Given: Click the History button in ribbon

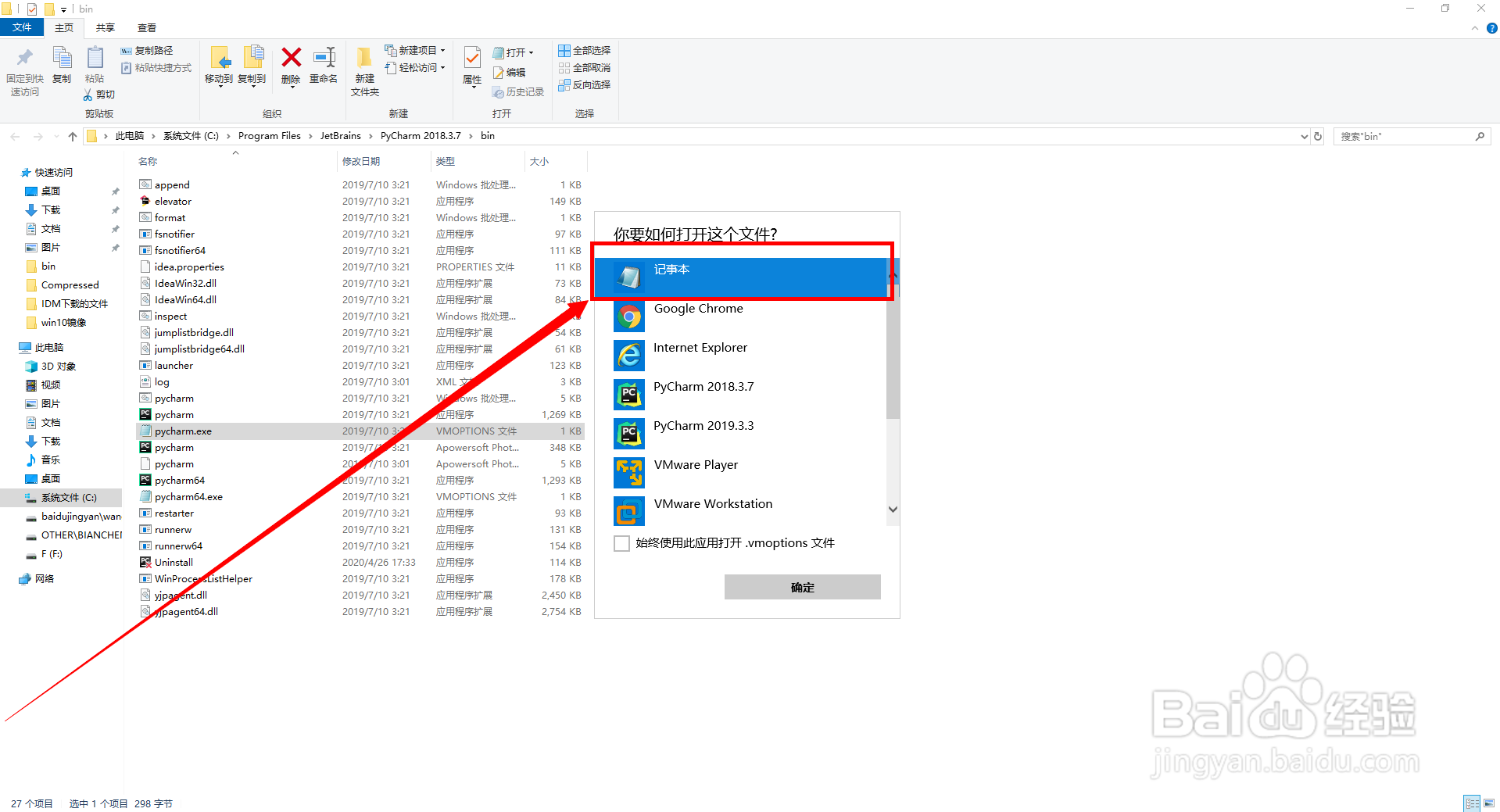Looking at the screenshot, I should click(x=517, y=92).
